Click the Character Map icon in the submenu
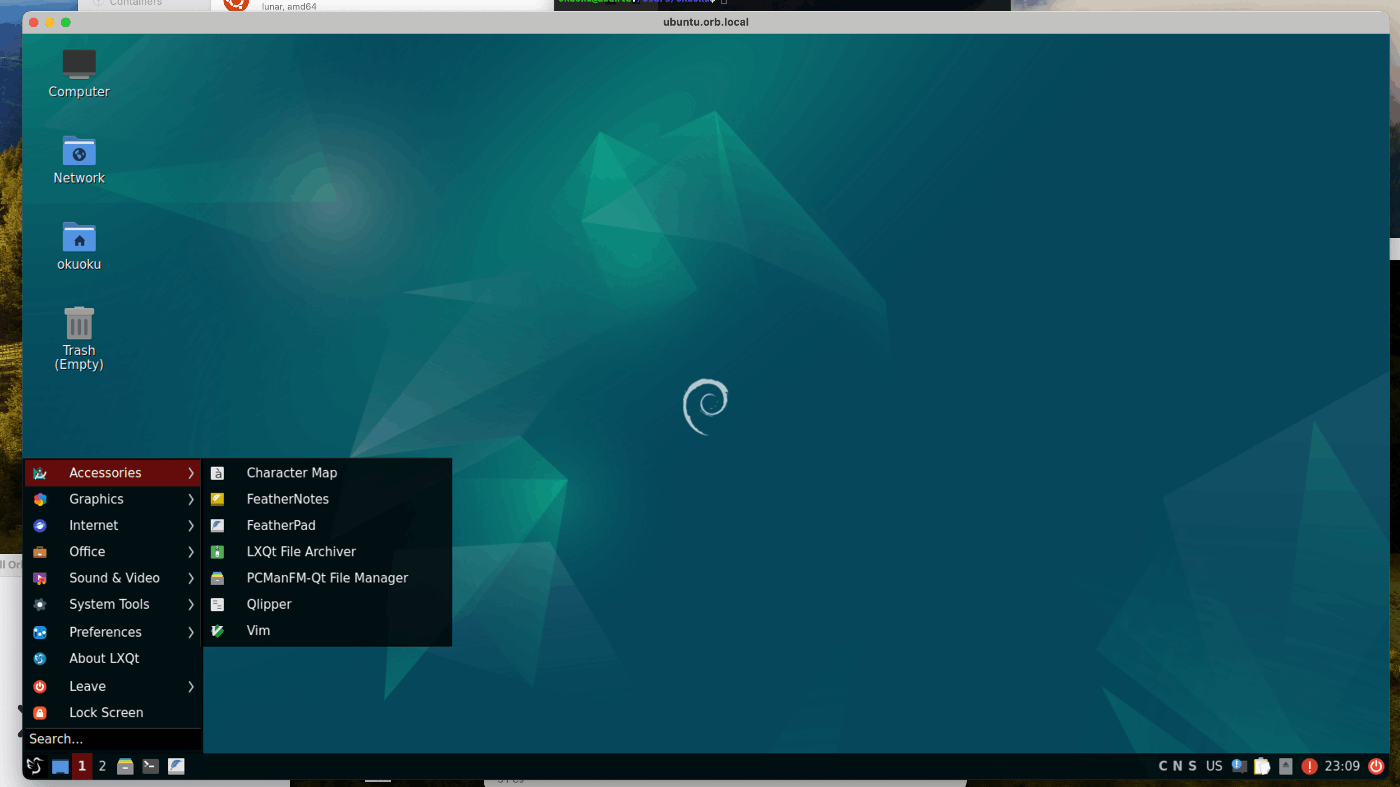The height and width of the screenshot is (787, 1400). tap(217, 473)
